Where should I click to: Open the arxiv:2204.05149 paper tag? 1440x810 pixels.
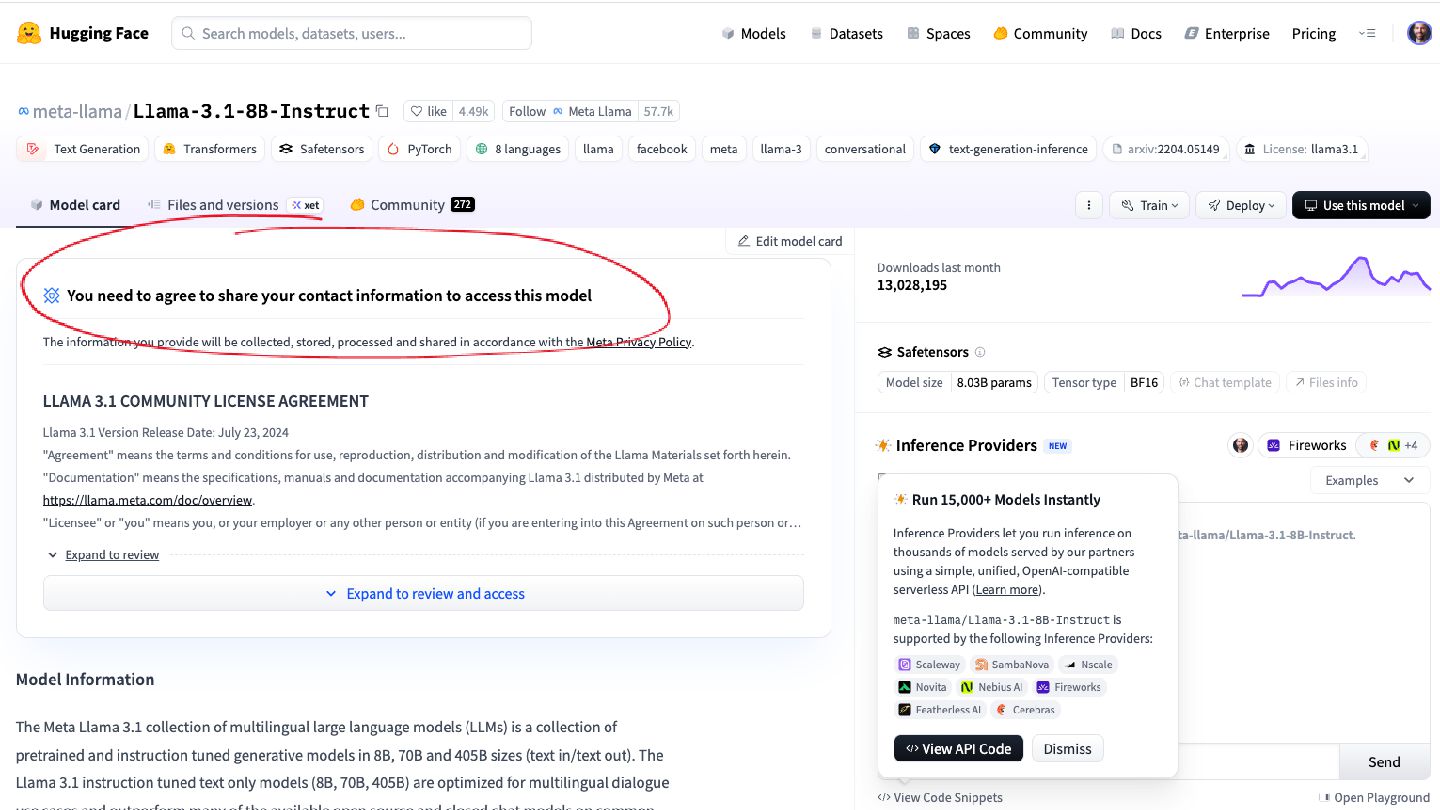click(1165, 149)
